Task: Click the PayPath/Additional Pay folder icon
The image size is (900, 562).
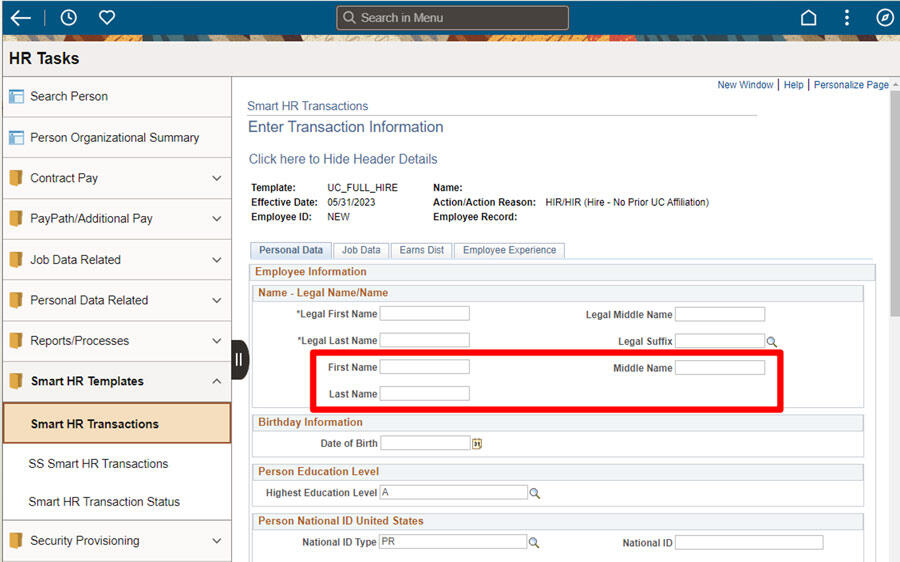Action: coord(16,219)
